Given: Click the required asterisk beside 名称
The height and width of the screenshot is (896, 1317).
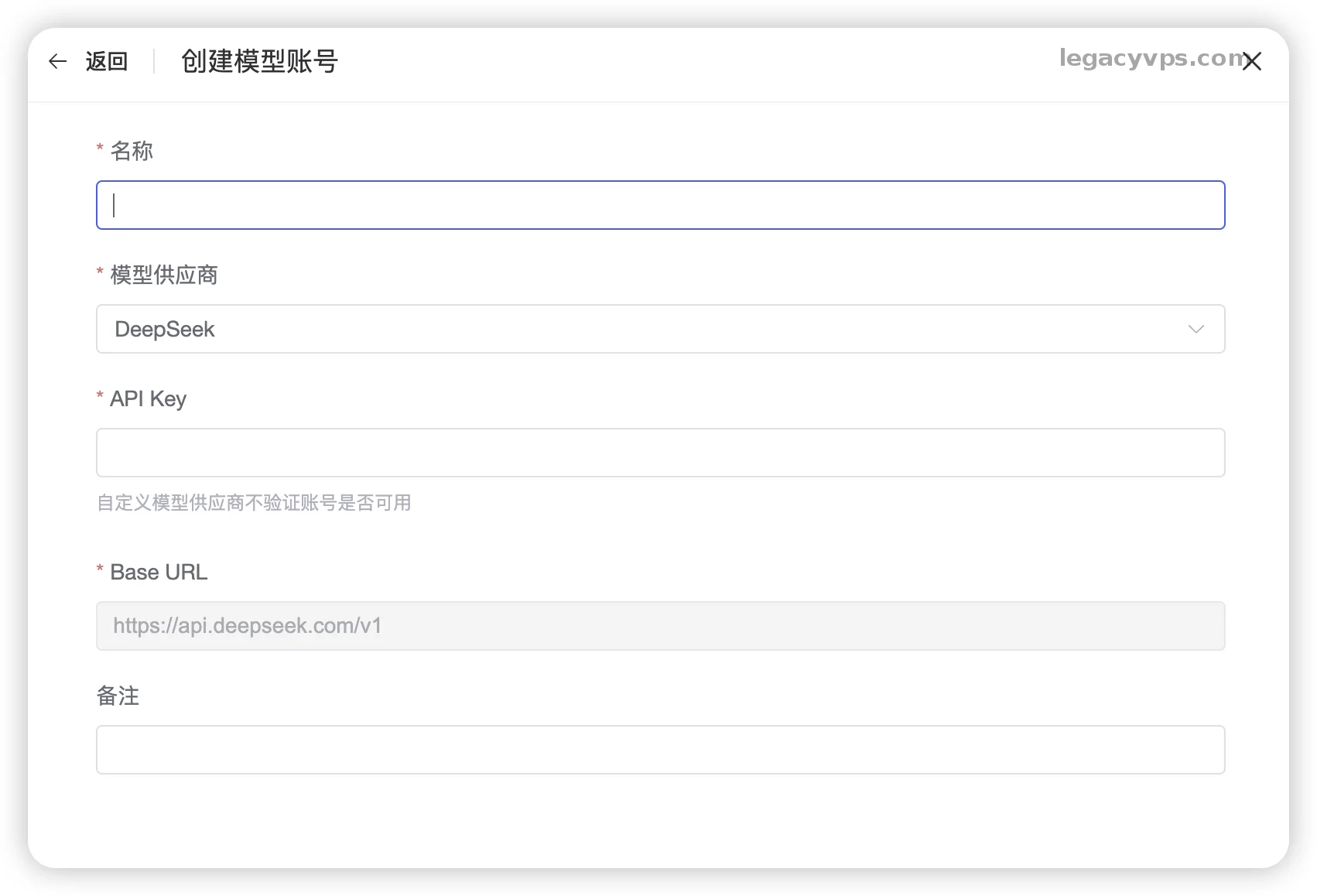Looking at the screenshot, I should 100,148.
